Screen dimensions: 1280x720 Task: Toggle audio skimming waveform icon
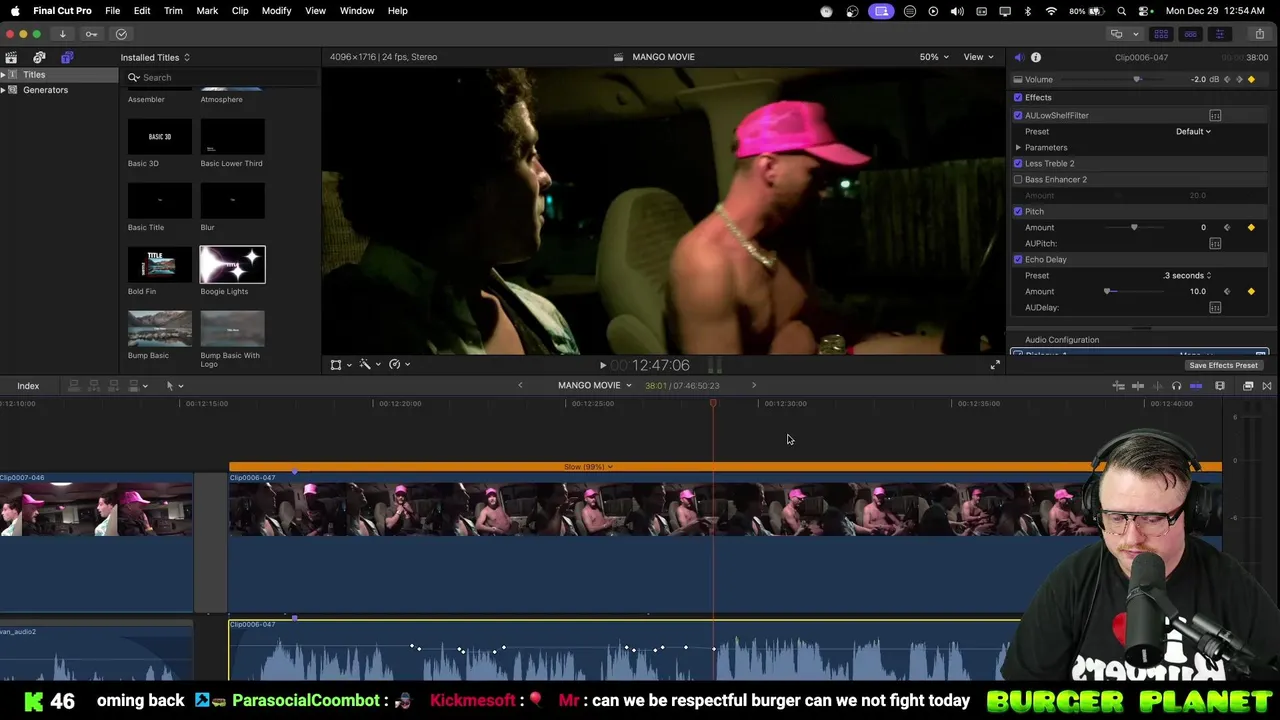coord(1158,386)
